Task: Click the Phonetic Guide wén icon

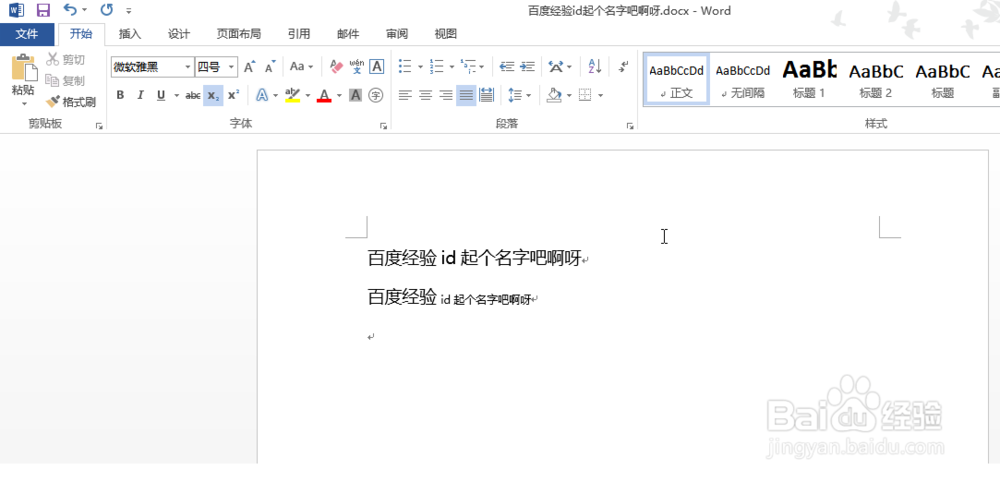Action: point(357,66)
